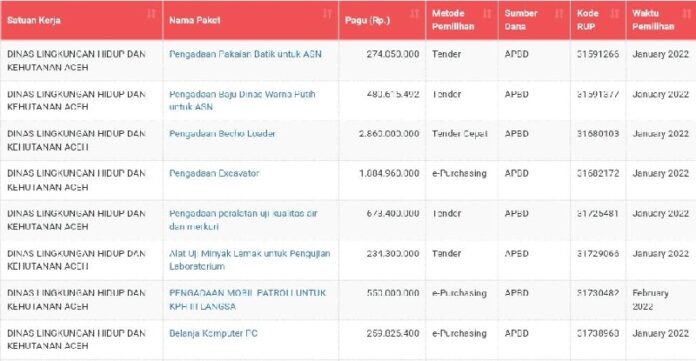
Task: Click the Nama Paket column header
Action: [251, 20]
